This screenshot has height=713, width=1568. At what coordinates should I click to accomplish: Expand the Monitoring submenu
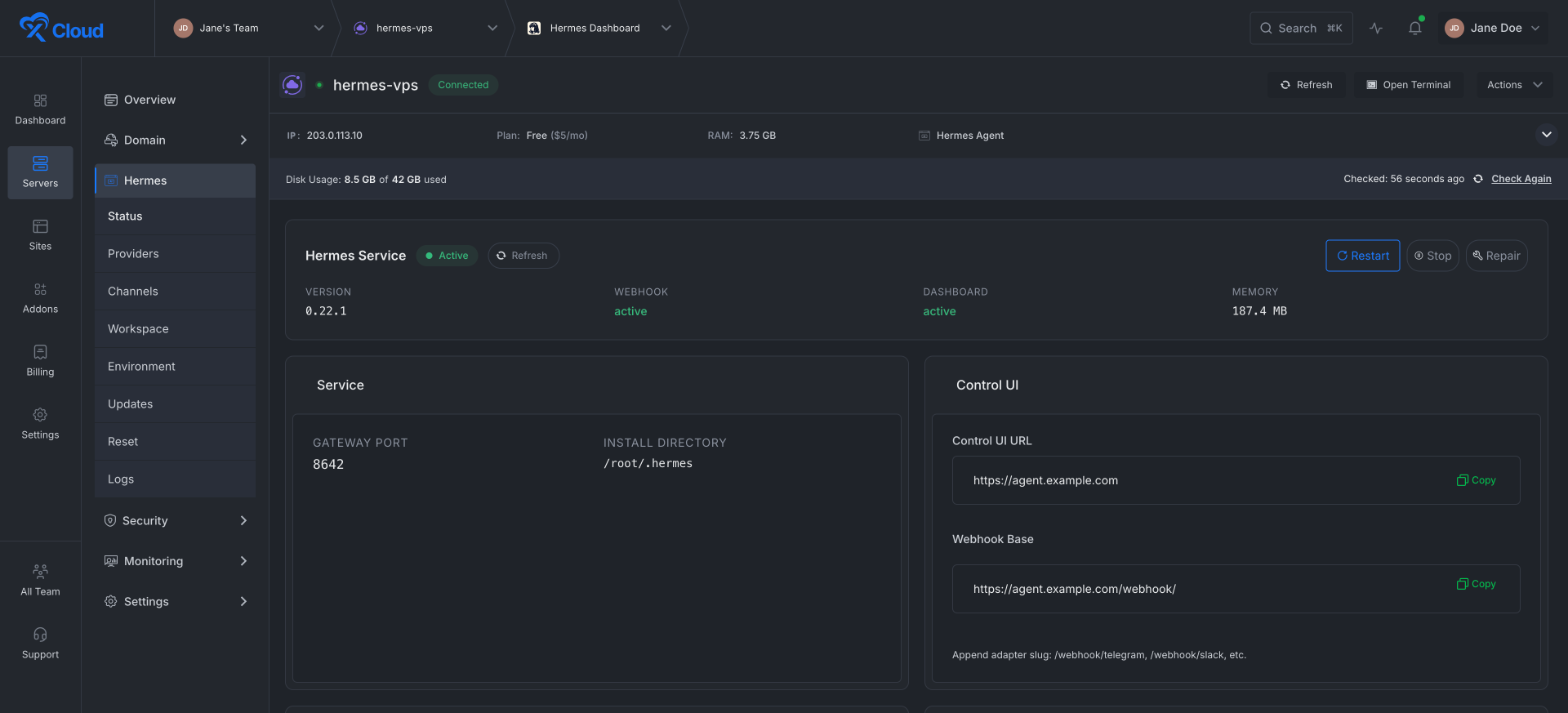coord(243,561)
